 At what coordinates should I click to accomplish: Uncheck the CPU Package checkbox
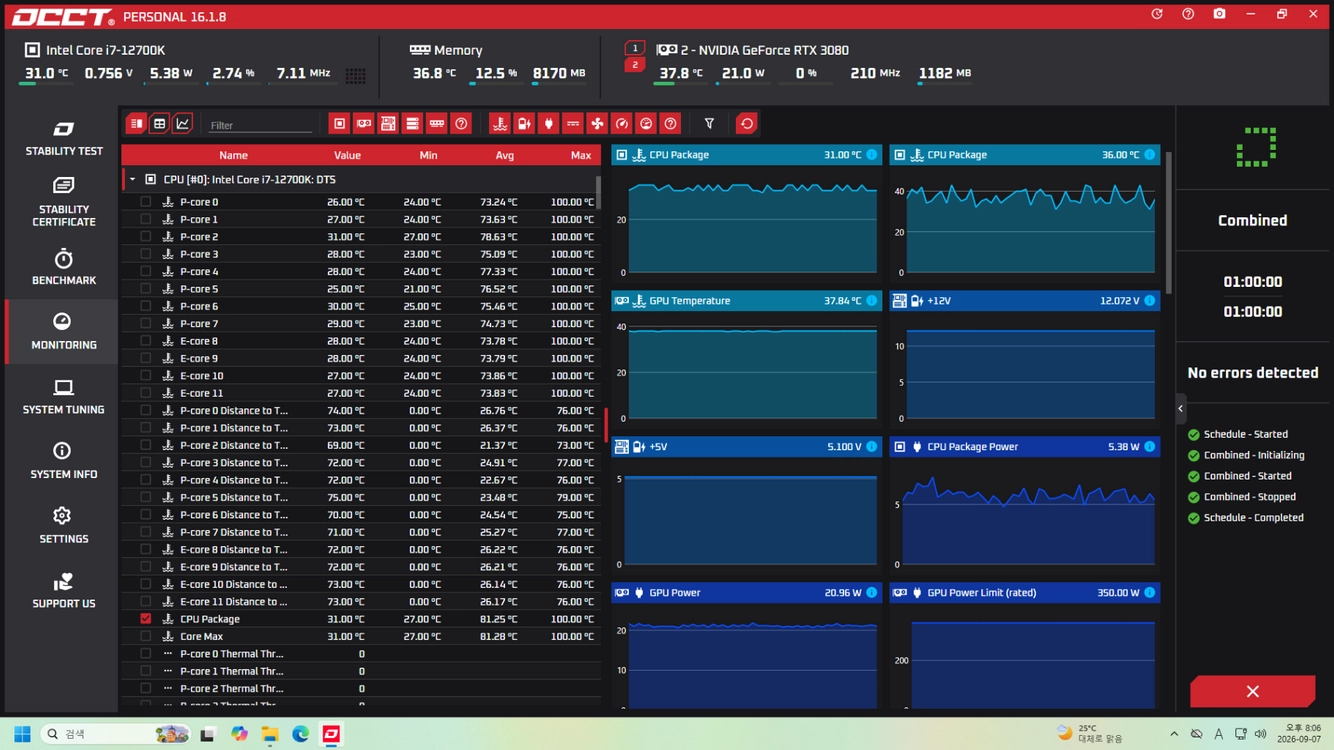coord(146,619)
